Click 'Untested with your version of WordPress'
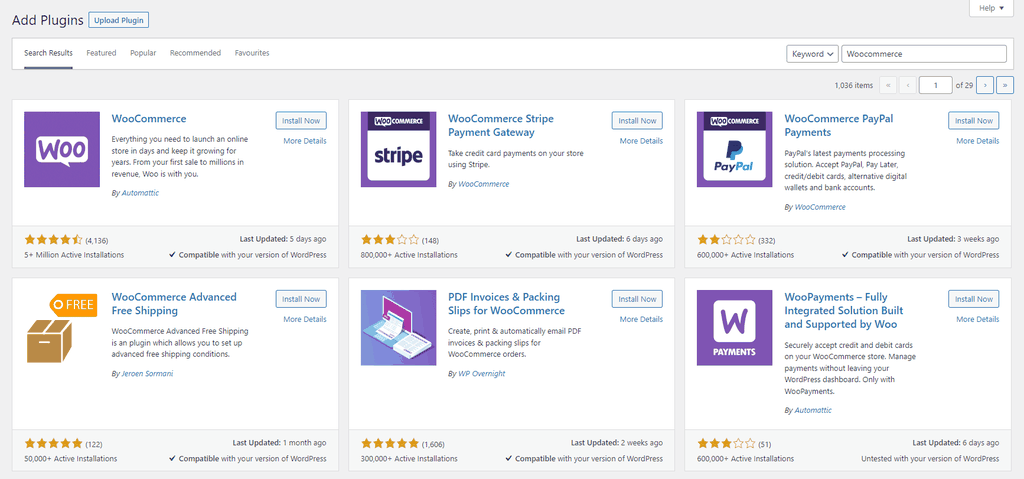 930,459
